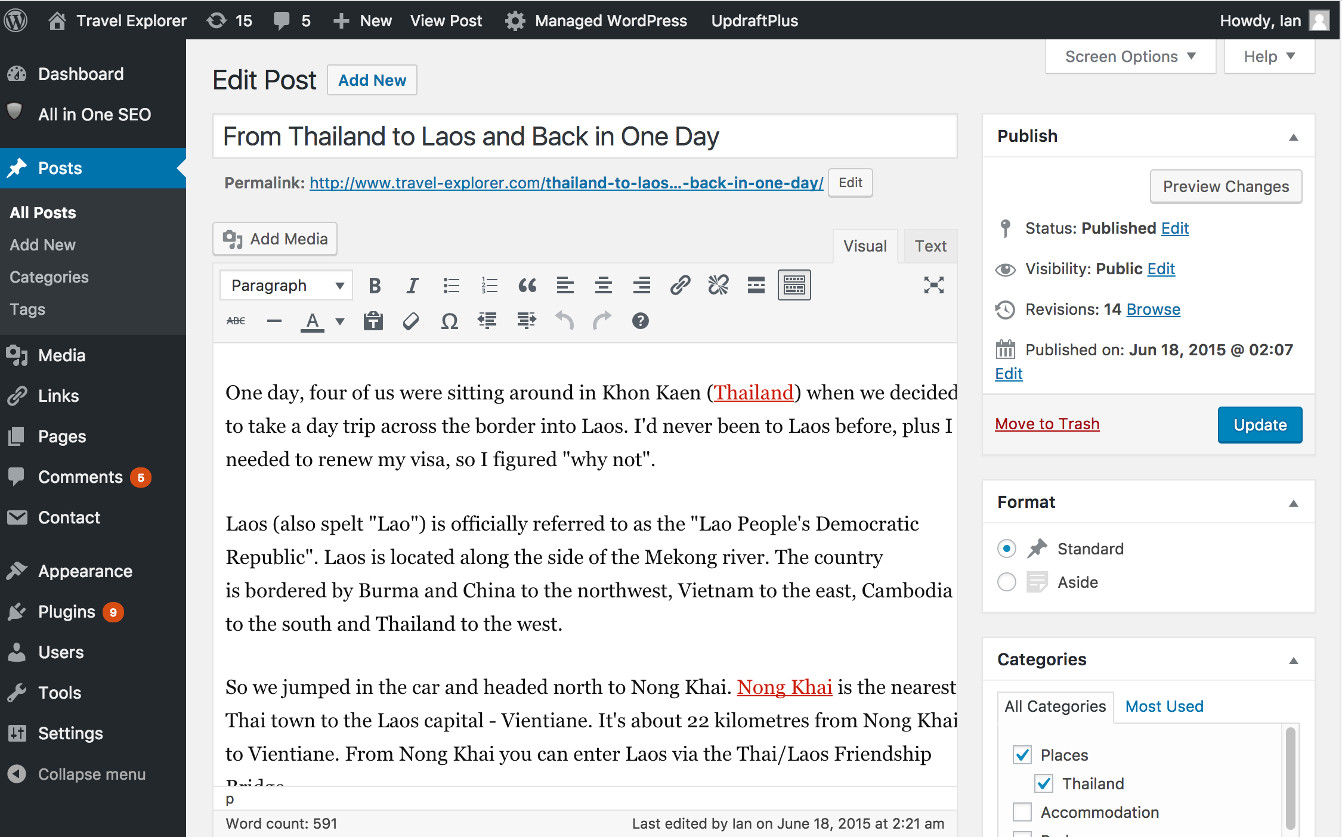Insert special character omega icon

[x=449, y=321]
